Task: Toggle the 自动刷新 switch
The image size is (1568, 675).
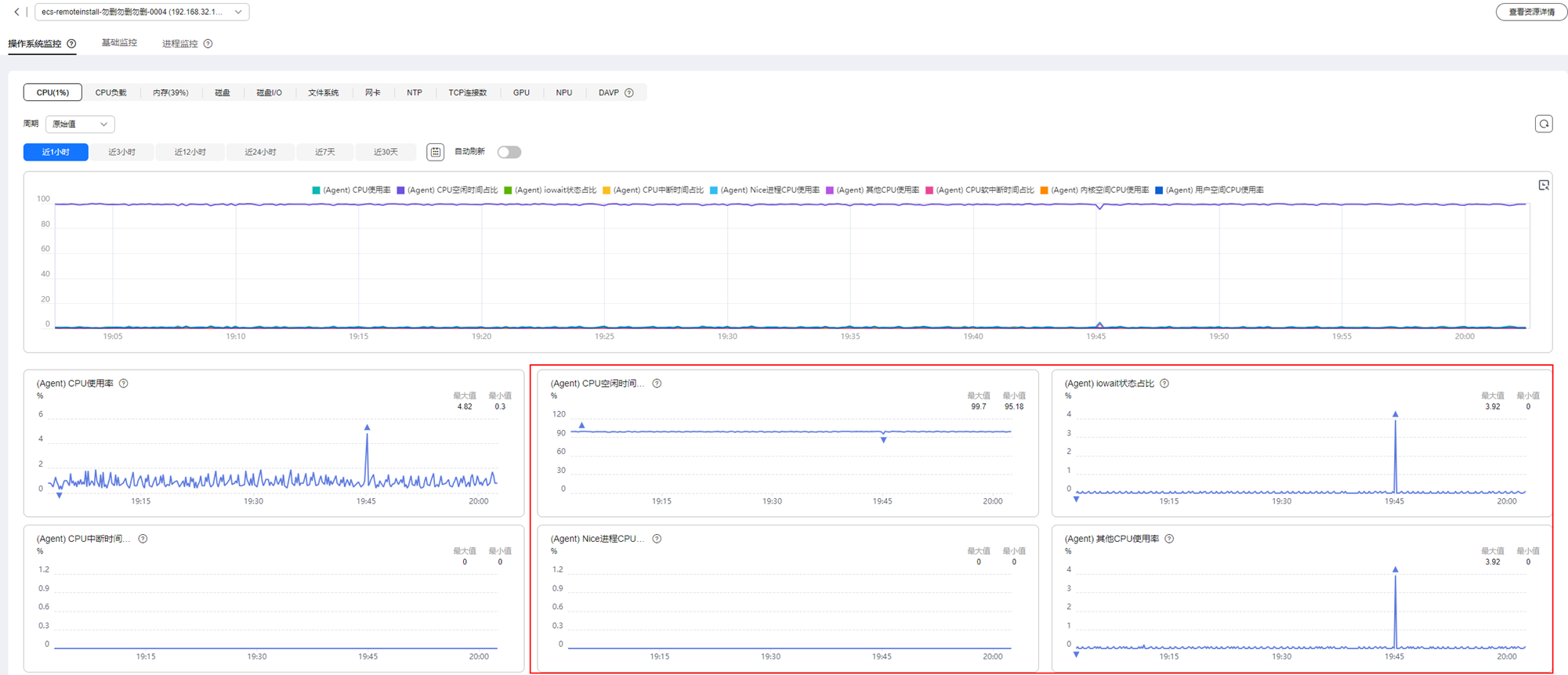Action: (x=509, y=152)
